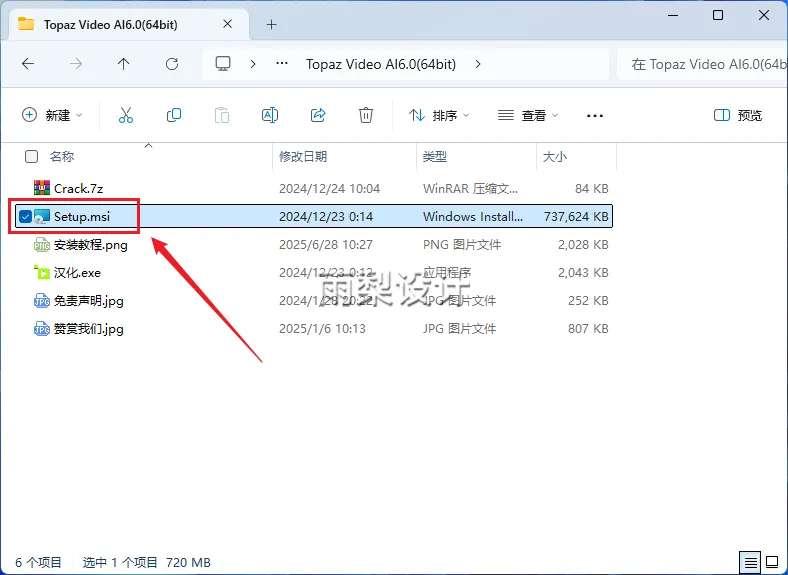The width and height of the screenshot is (788, 575).
Task: Click the 选中 1 个项目 720 MB status
Action: click(147, 562)
